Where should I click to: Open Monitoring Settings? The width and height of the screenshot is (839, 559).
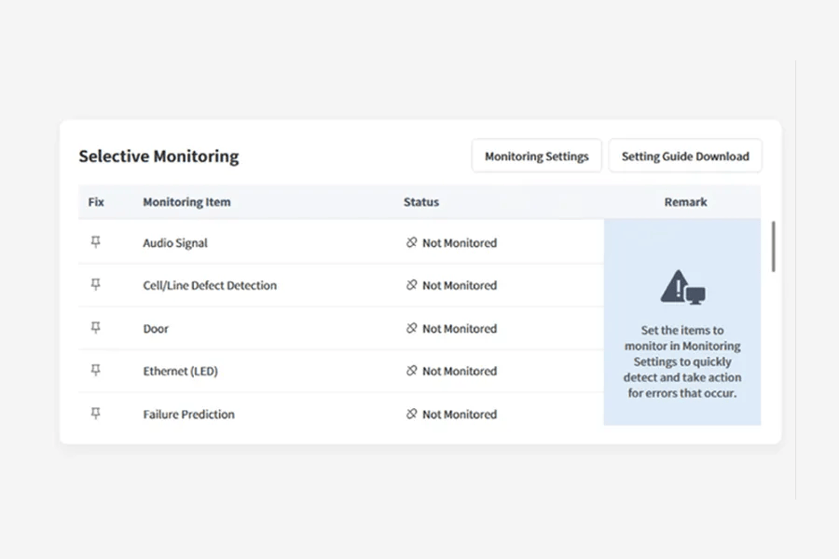tap(537, 156)
